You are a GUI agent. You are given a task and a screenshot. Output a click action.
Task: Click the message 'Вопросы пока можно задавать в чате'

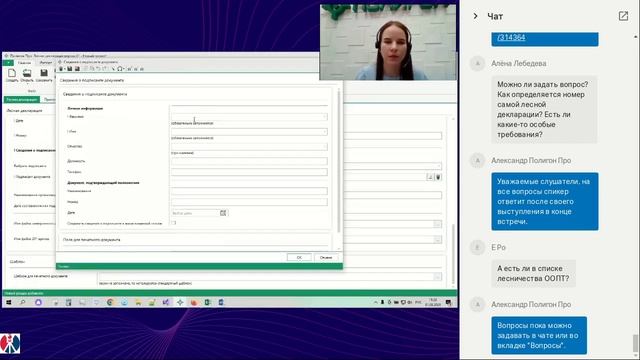tap(539, 336)
